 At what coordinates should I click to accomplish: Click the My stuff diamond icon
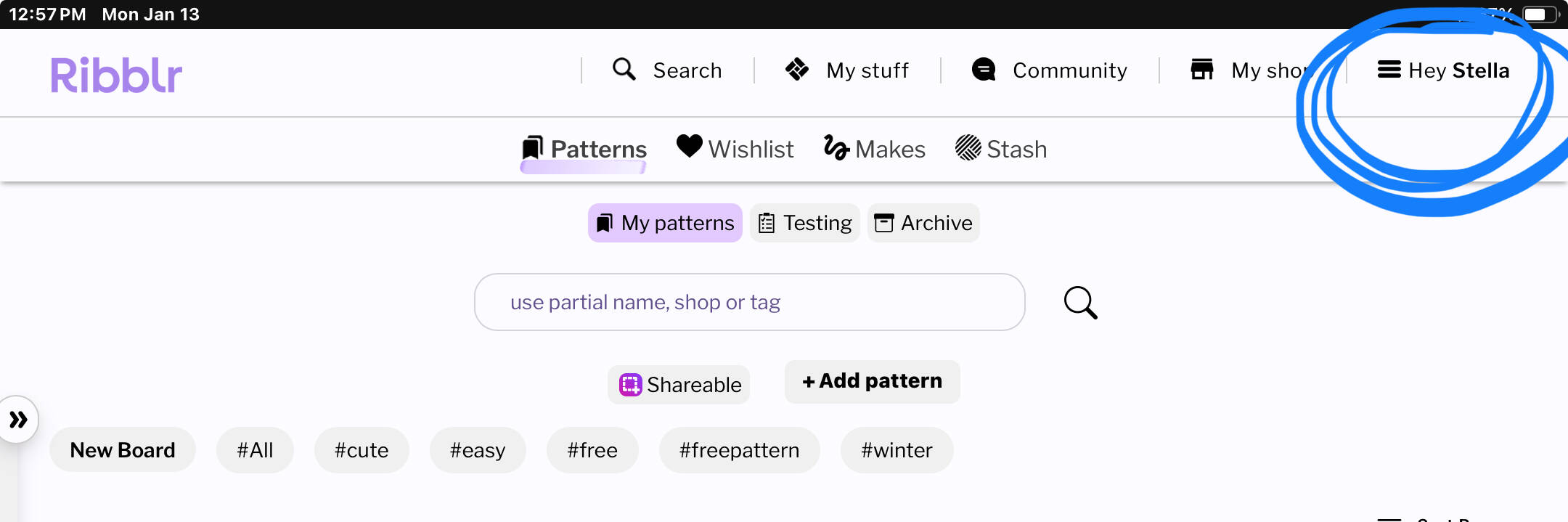tap(797, 70)
